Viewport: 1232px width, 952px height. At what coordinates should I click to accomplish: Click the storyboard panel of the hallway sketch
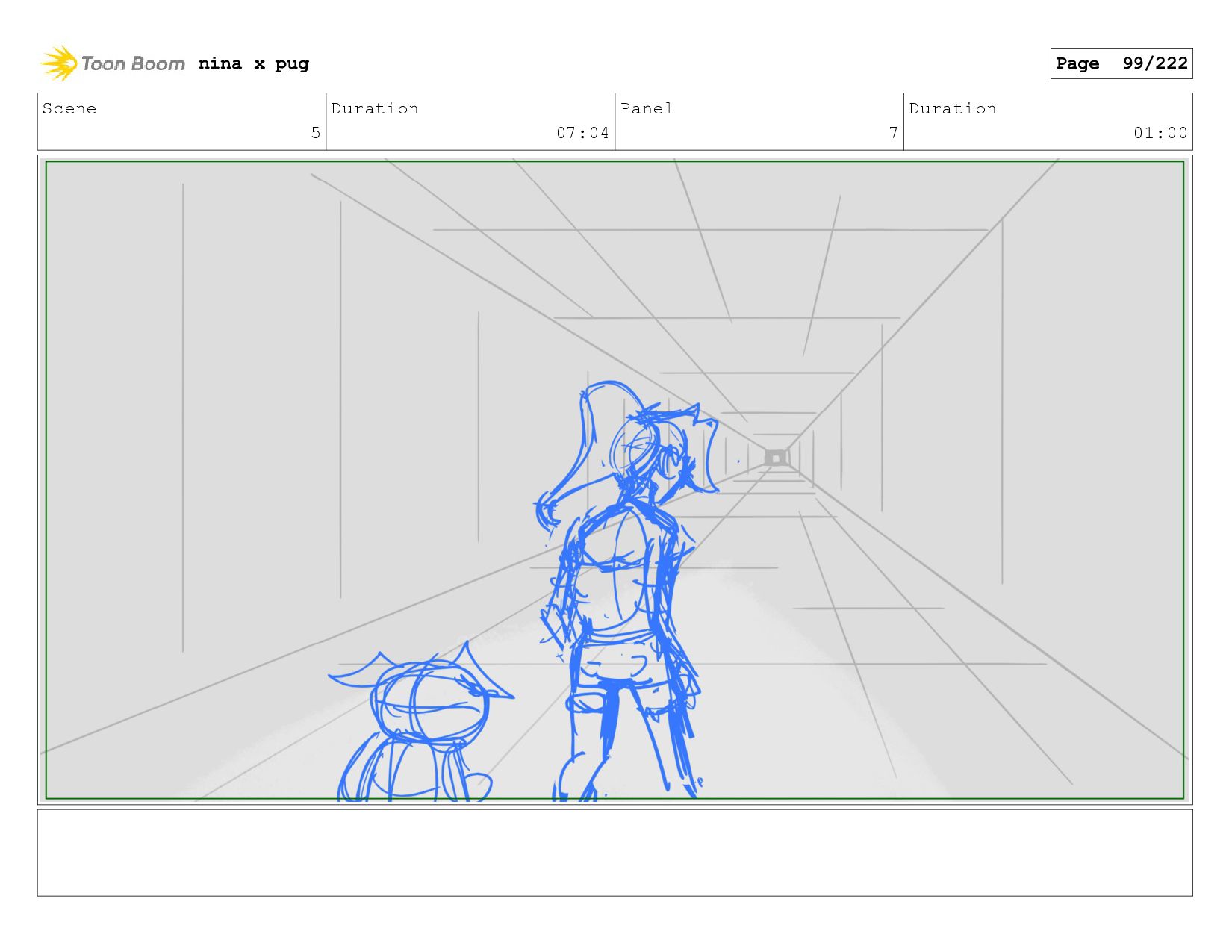615,480
